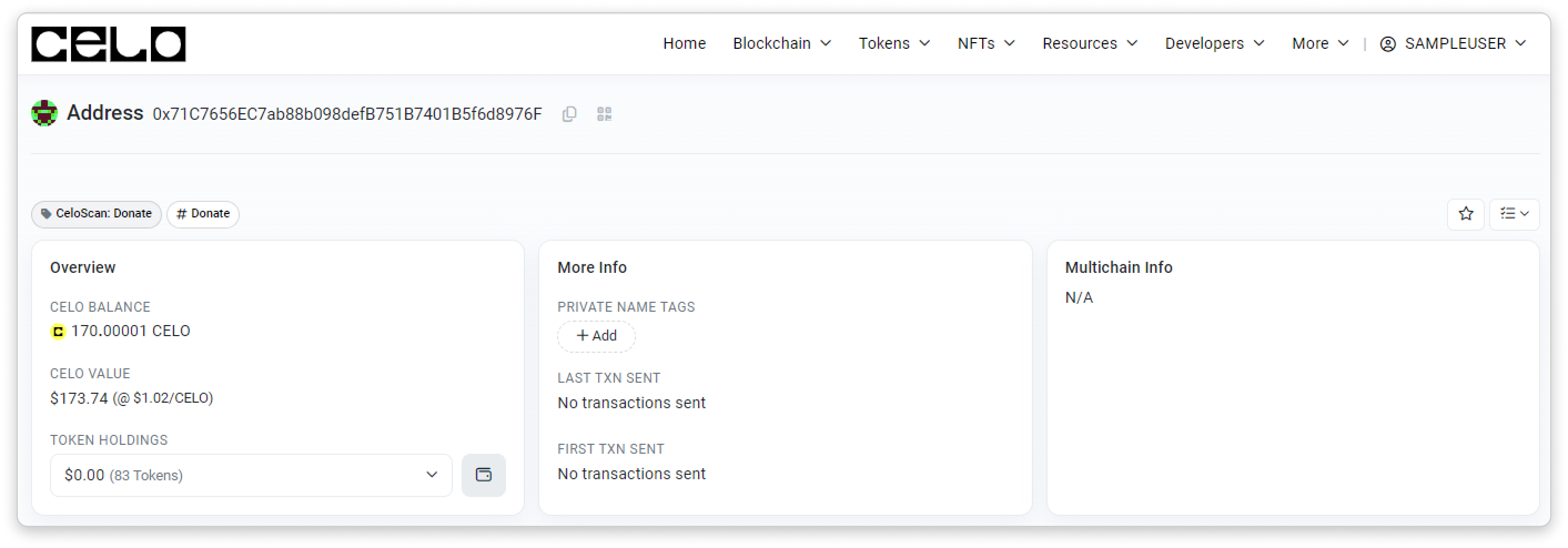Image resolution: width=1568 pixels, height=548 pixels.
Task: Click the yellow CELO coin icon
Action: coord(58,332)
